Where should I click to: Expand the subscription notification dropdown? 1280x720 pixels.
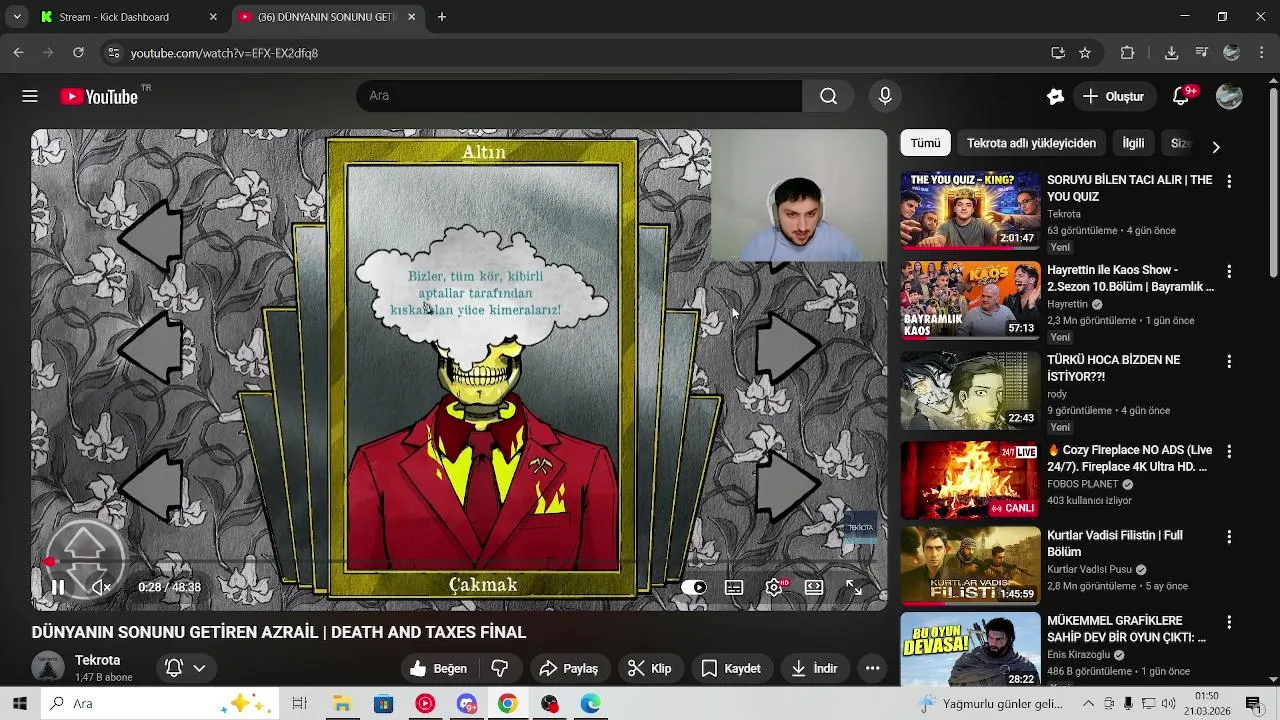(186, 668)
